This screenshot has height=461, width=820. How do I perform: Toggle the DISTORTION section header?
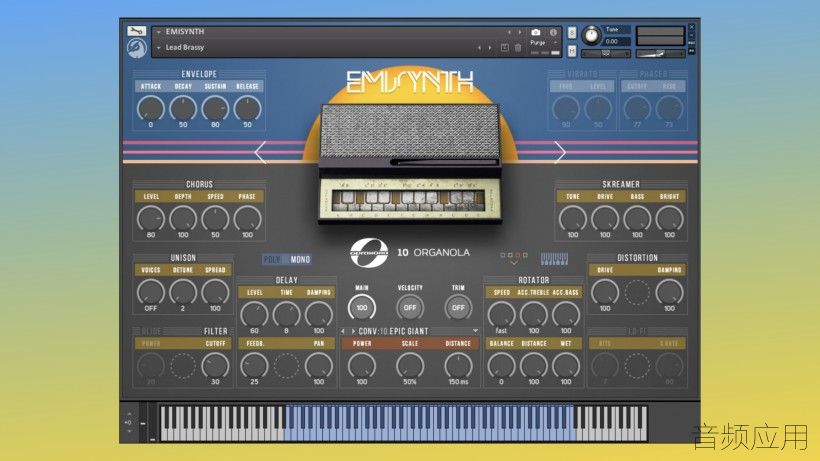(x=637, y=258)
